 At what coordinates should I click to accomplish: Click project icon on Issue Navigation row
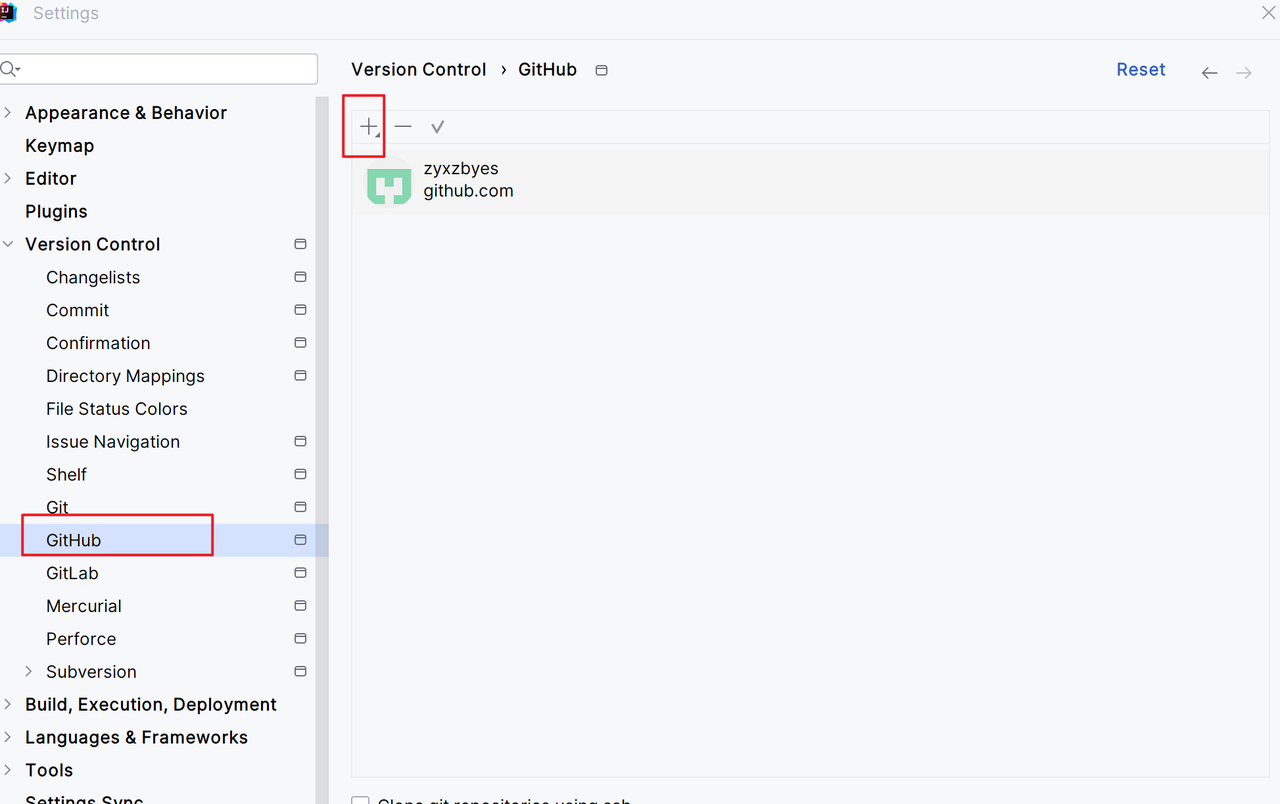pos(300,441)
